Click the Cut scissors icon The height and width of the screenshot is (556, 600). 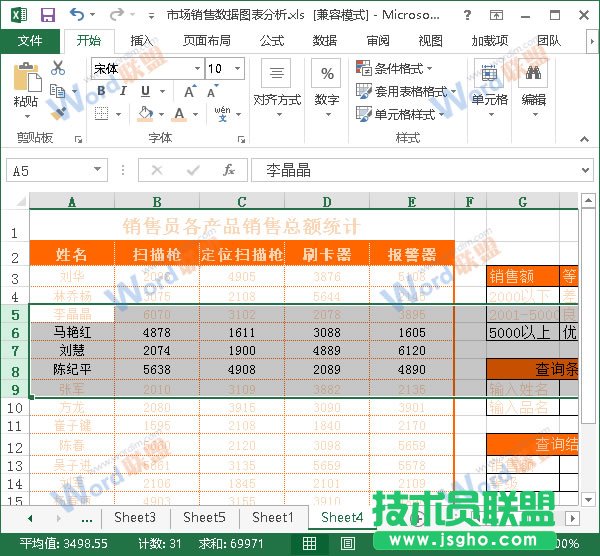[58, 68]
